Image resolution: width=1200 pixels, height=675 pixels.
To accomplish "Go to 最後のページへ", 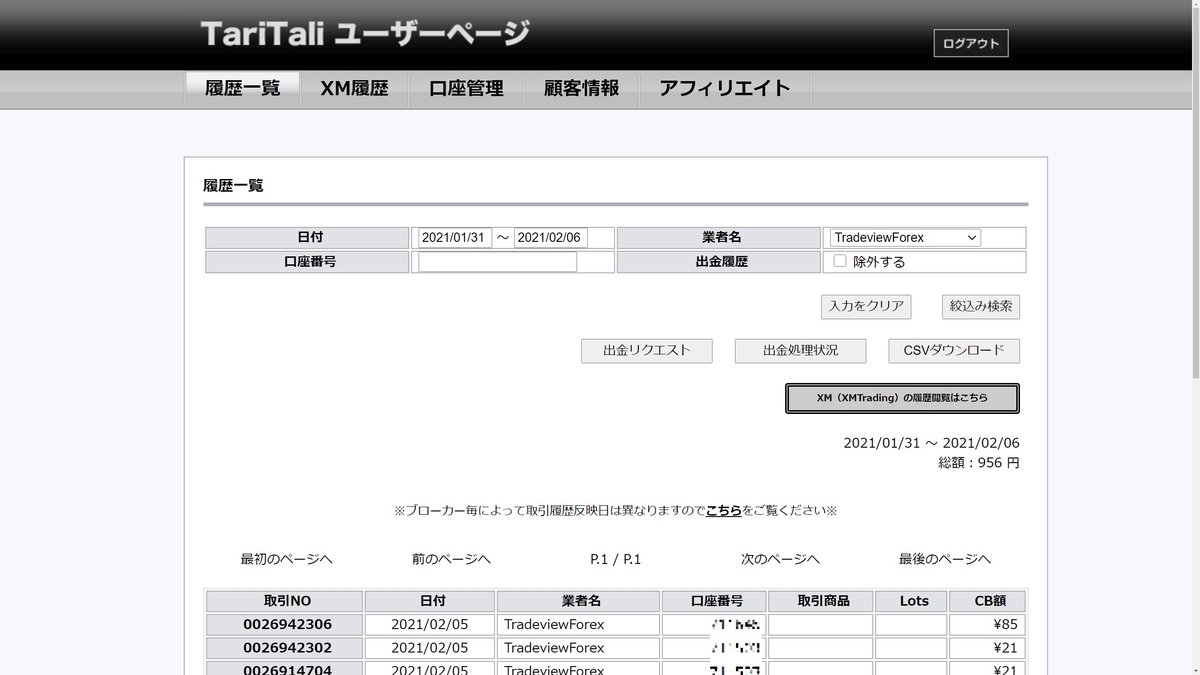I will click(945, 559).
